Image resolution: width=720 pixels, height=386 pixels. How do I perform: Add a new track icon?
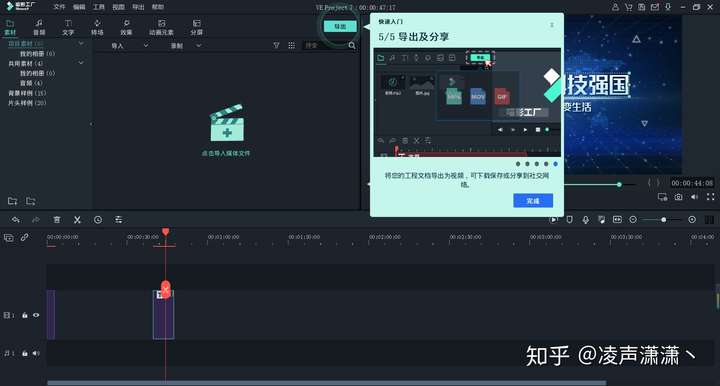tap(9, 238)
